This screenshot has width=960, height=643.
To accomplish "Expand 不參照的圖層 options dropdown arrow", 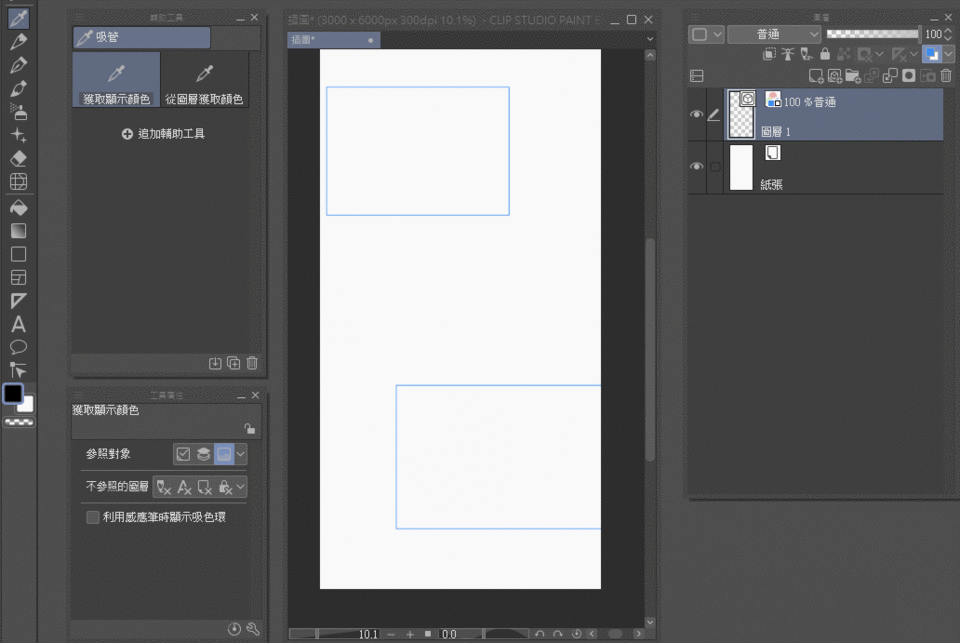I will [x=241, y=487].
